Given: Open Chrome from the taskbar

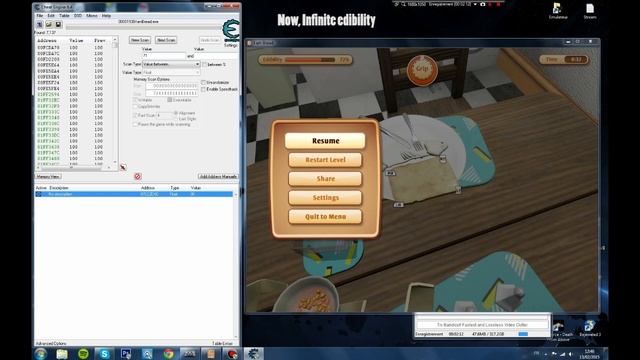Looking at the screenshot, I should [168, 353].
